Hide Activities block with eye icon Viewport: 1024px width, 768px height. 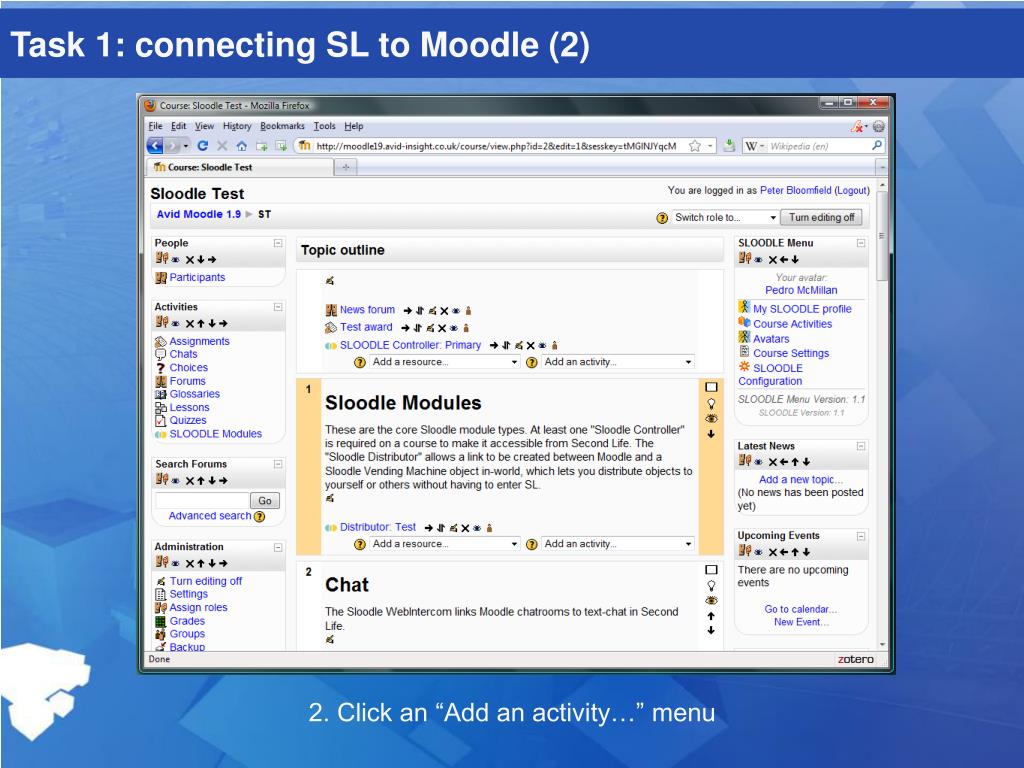point(175,323)
